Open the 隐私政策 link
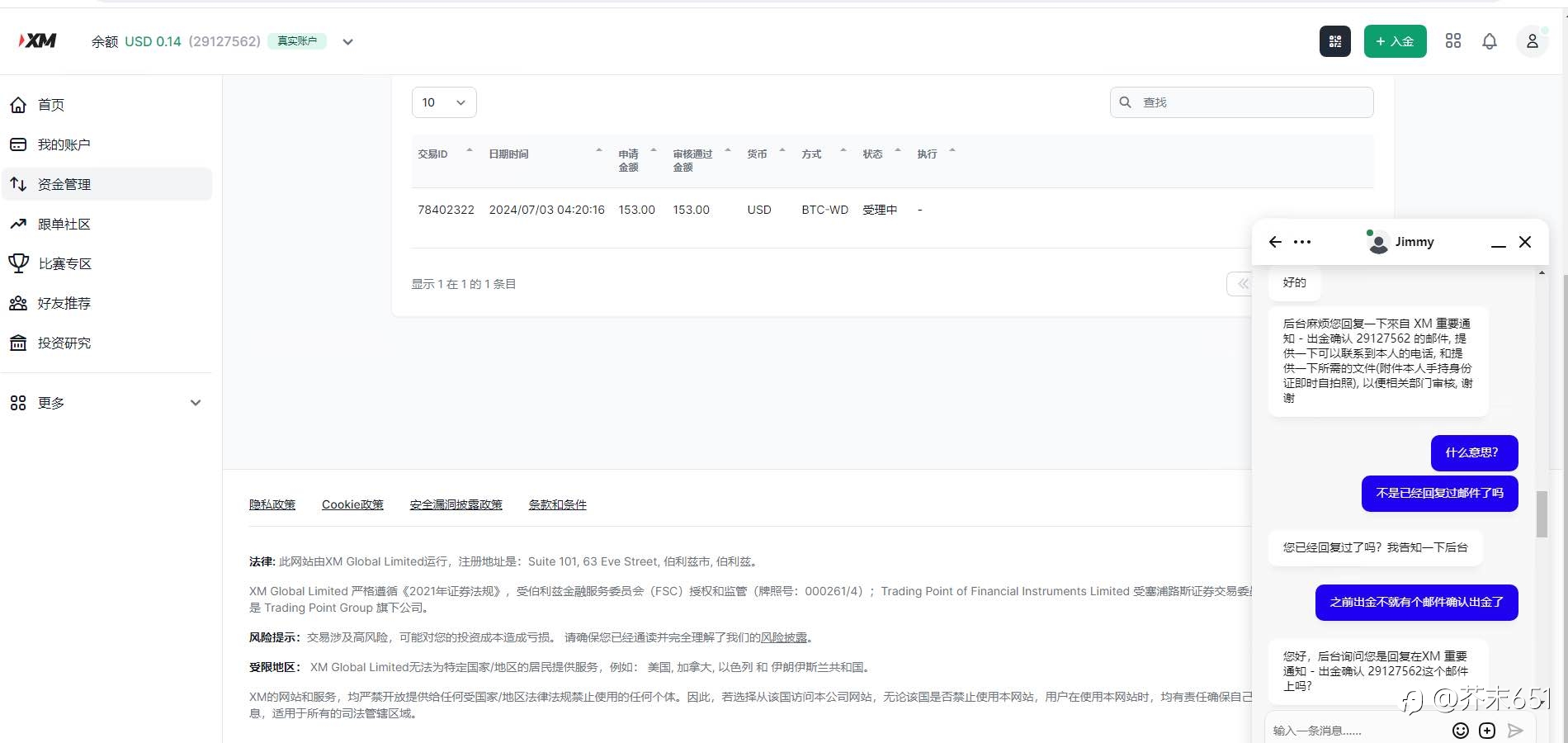 pos(272,504)
